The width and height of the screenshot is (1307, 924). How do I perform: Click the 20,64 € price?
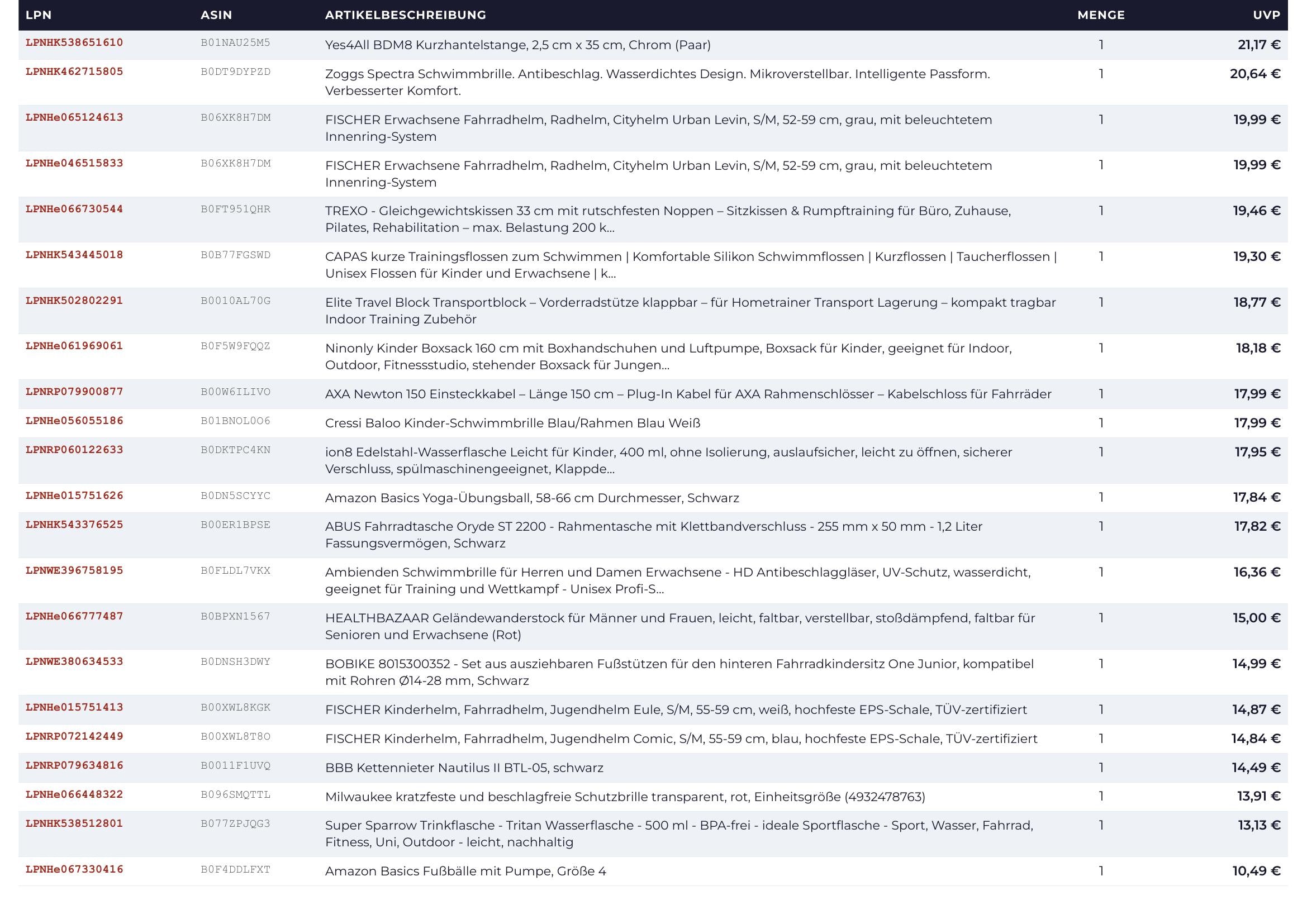pos(1255,74)
